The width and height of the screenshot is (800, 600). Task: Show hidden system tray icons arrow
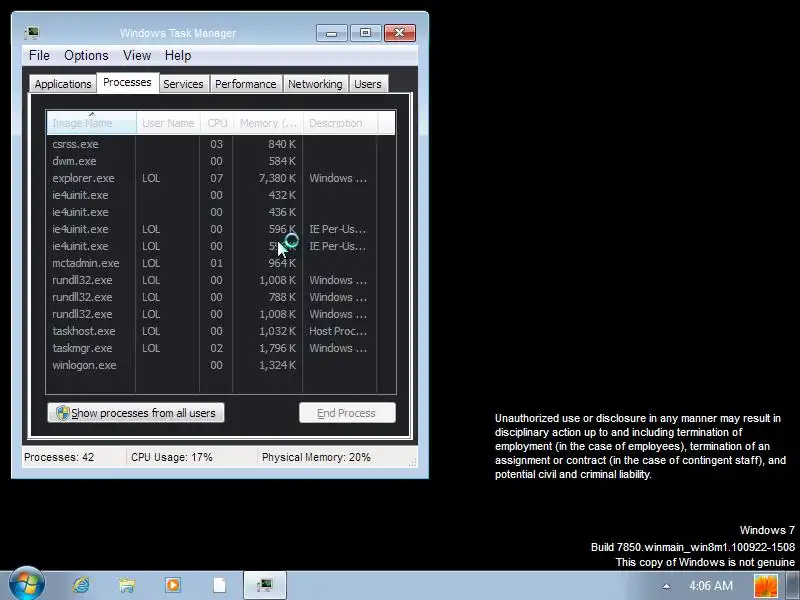coord(666,586)
